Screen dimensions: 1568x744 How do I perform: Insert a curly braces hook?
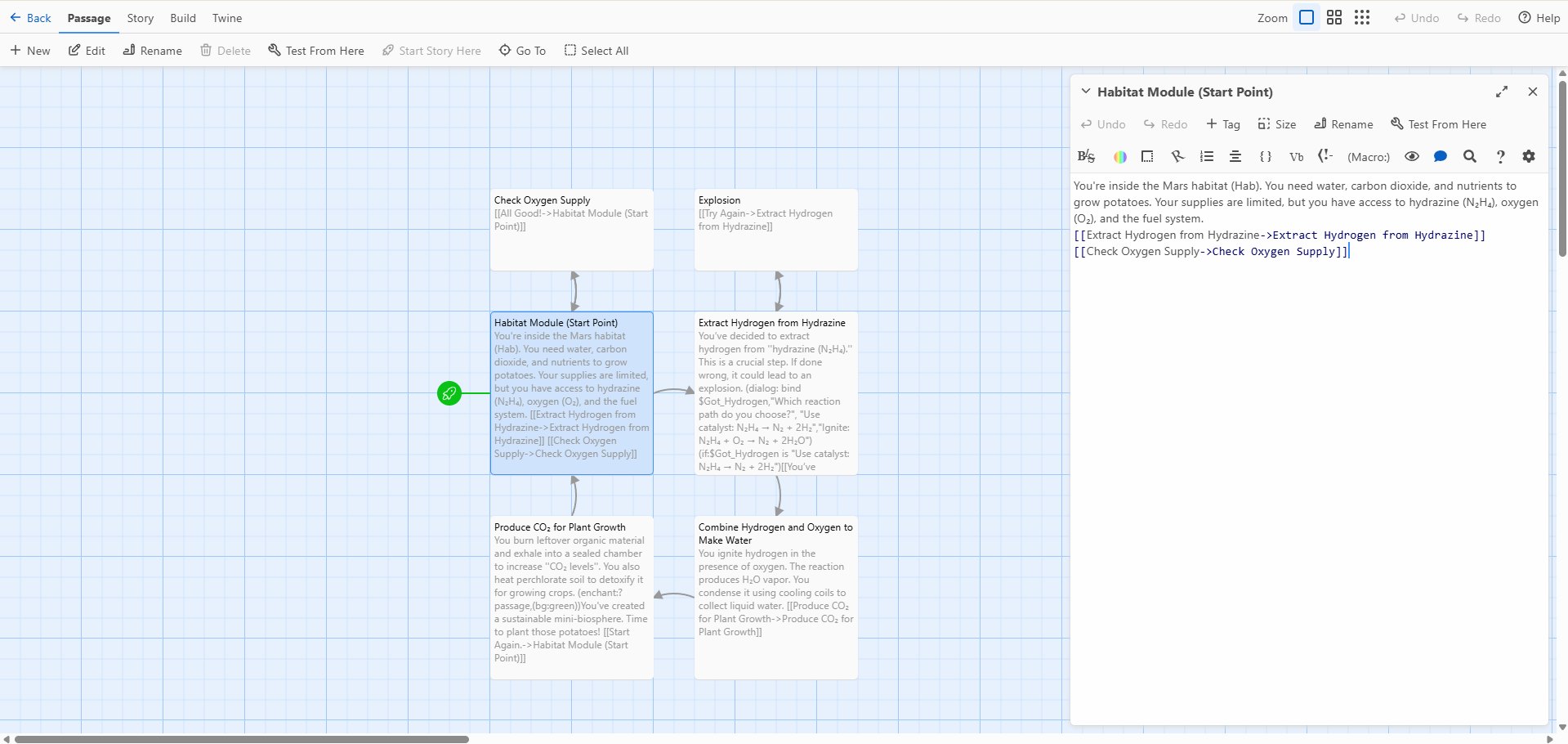(x=1265, y=157)
